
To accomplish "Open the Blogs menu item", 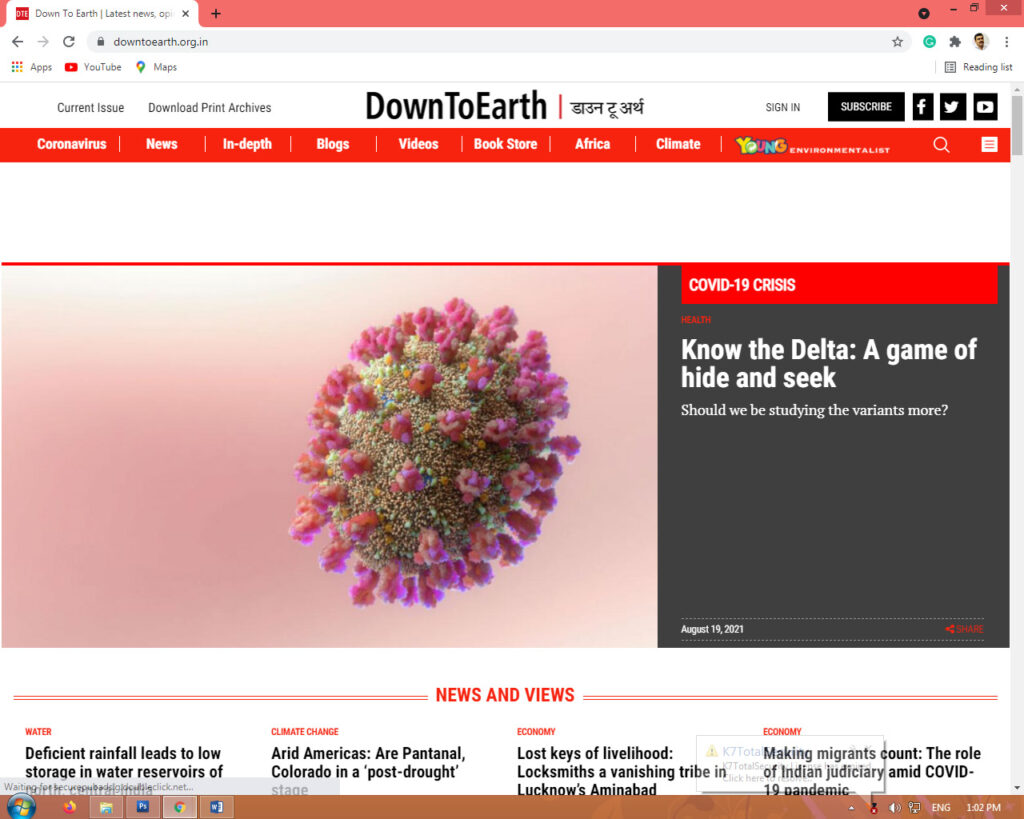I will [333, 144].
